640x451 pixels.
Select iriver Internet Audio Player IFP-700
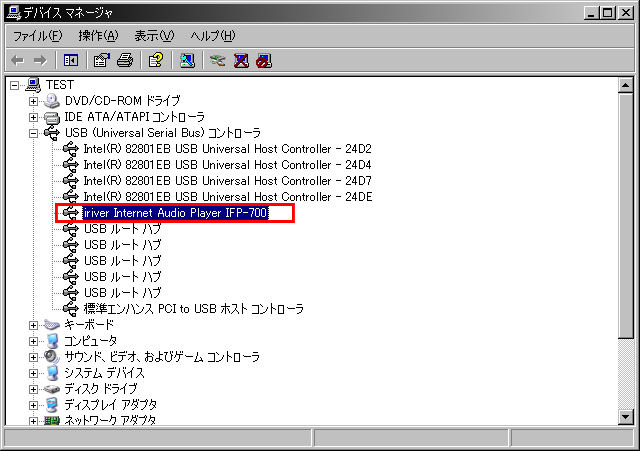coord(175,213)
